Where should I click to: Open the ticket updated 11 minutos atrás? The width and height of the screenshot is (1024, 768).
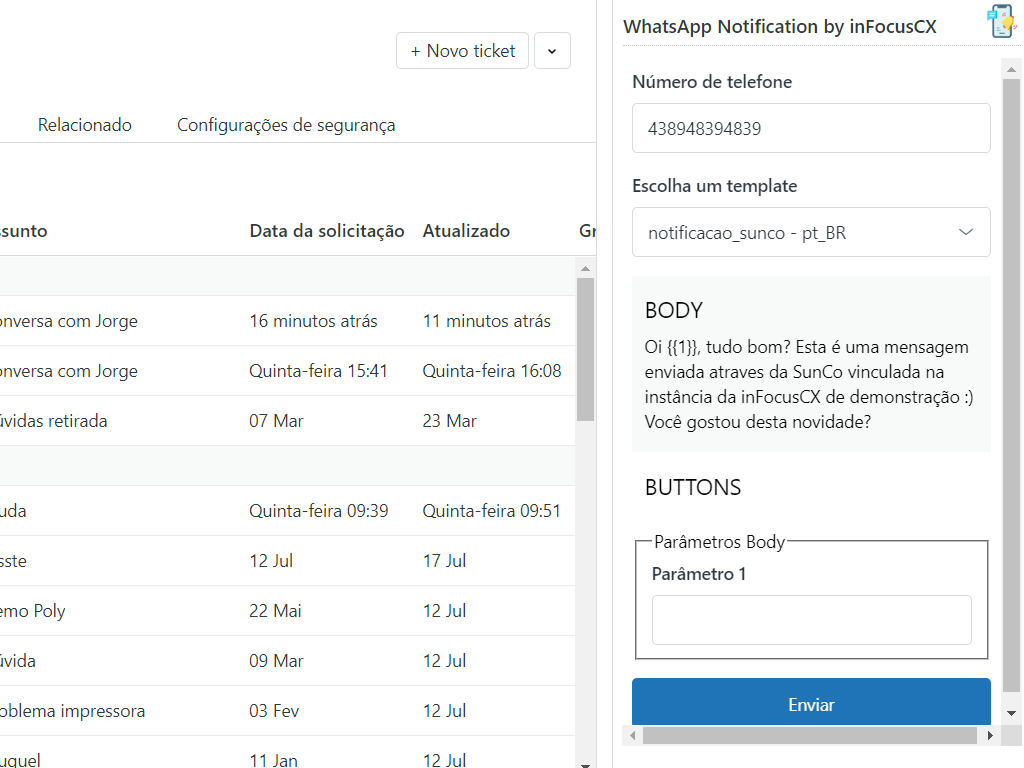click(x=69, y=321)
